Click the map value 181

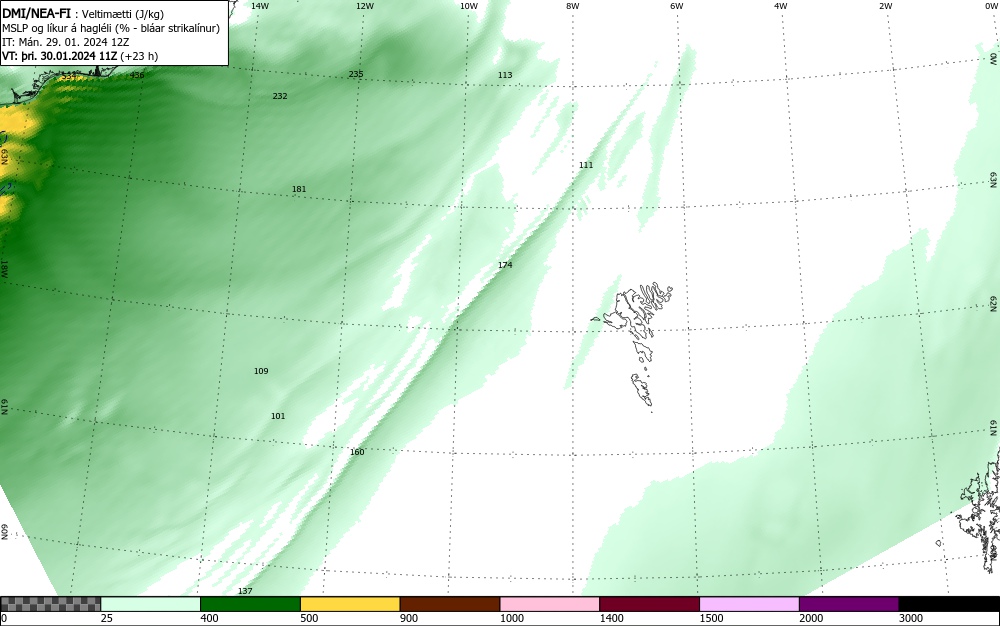pyautogui.click(x=299, y=189)
